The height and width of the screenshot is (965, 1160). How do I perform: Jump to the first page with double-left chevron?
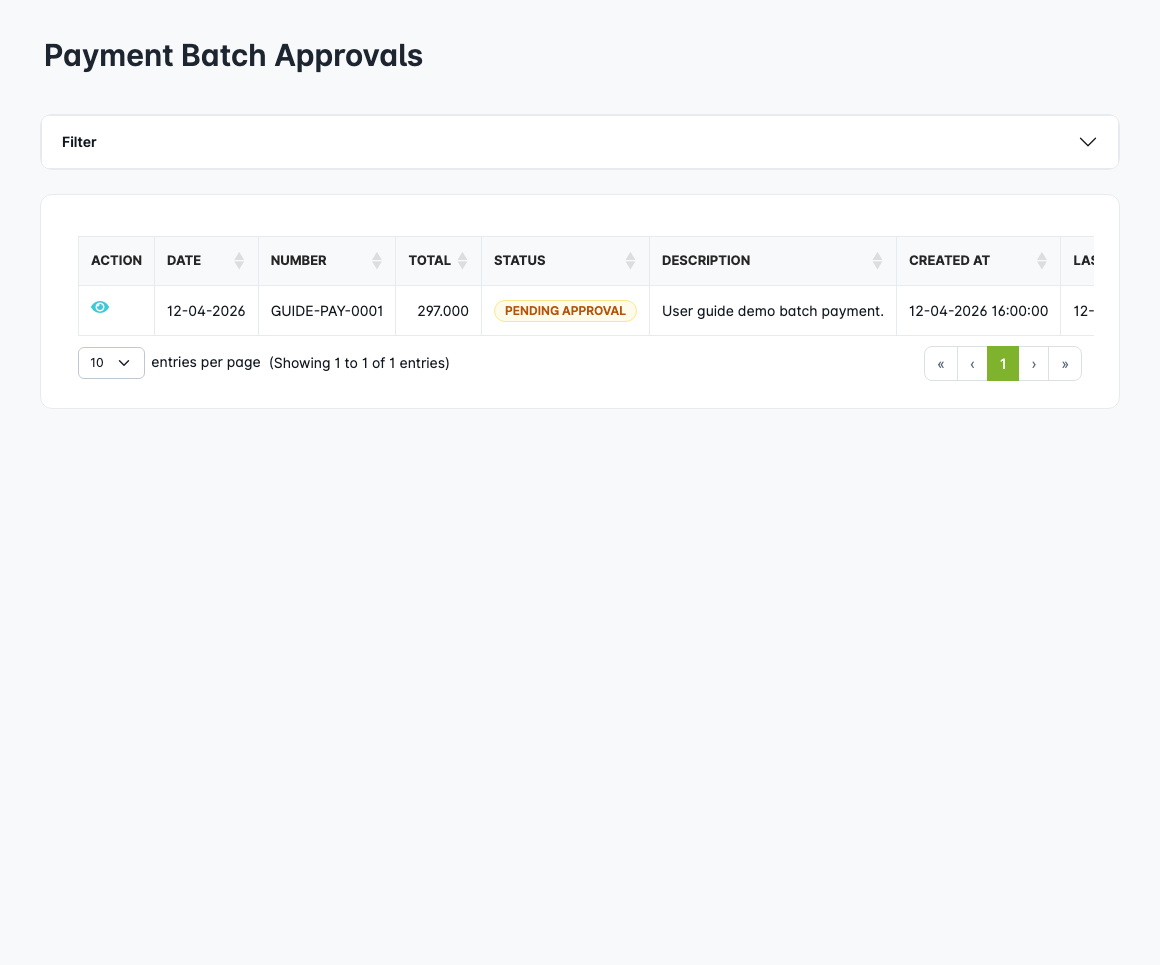(x=941, y=363)
